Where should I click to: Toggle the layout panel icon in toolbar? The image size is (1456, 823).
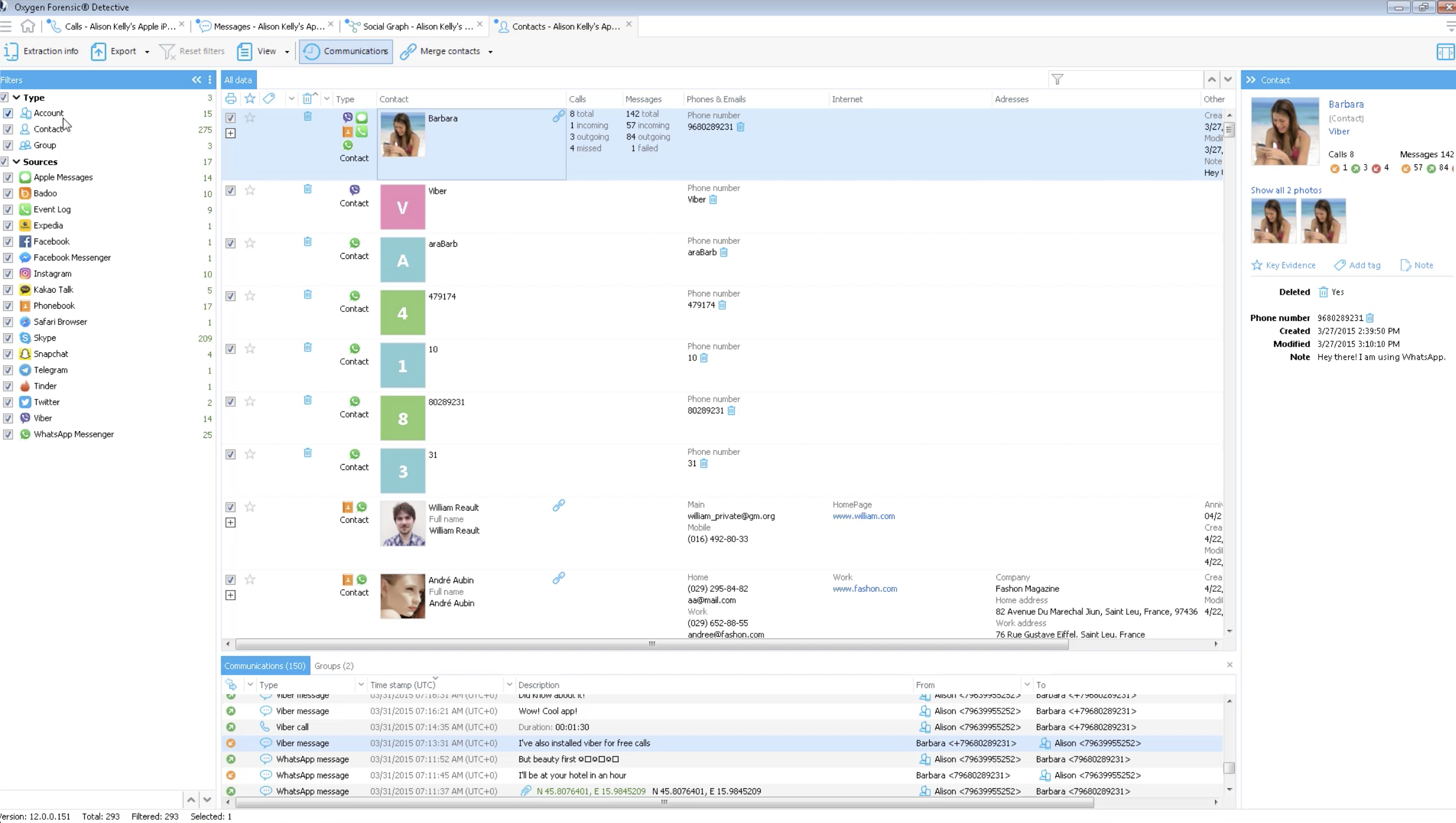[x=1444, y=52]
